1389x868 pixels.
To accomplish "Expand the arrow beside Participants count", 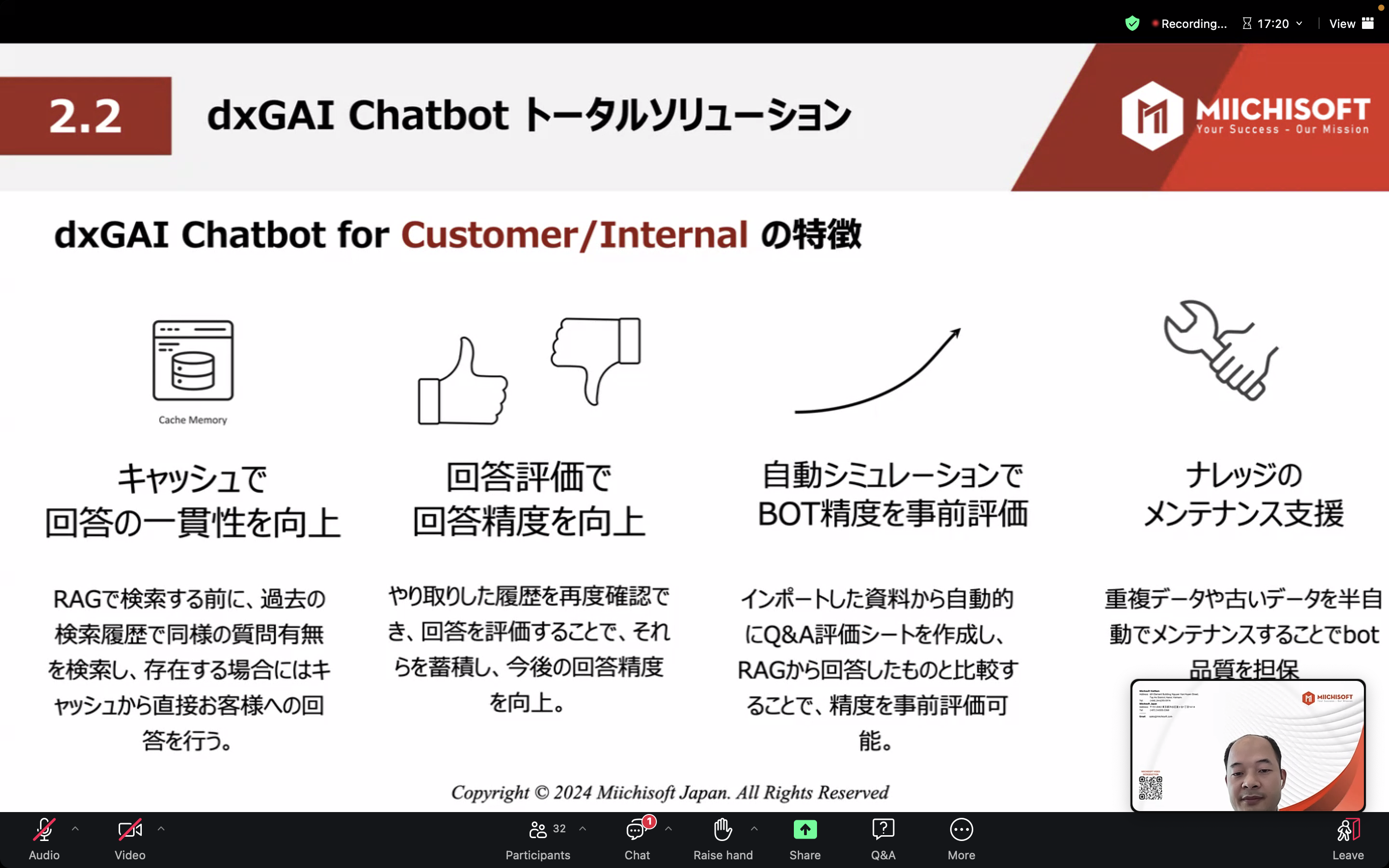I will click(x=583, y=828).
